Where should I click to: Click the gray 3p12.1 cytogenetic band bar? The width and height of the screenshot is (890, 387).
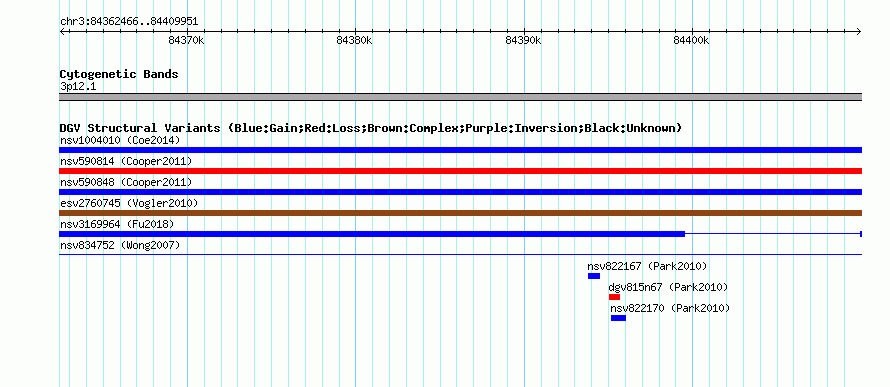(x=460, y=97)
